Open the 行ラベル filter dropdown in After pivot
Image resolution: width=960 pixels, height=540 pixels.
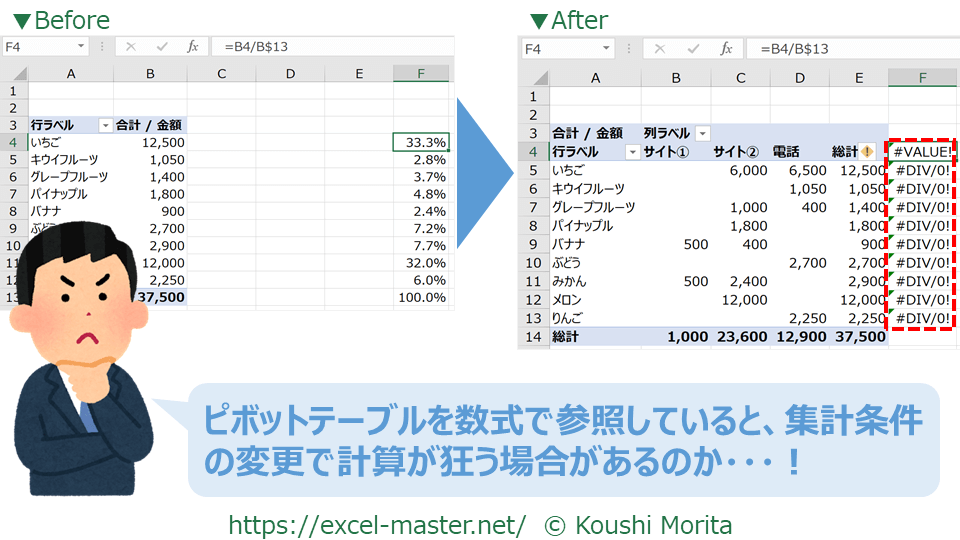632,152
